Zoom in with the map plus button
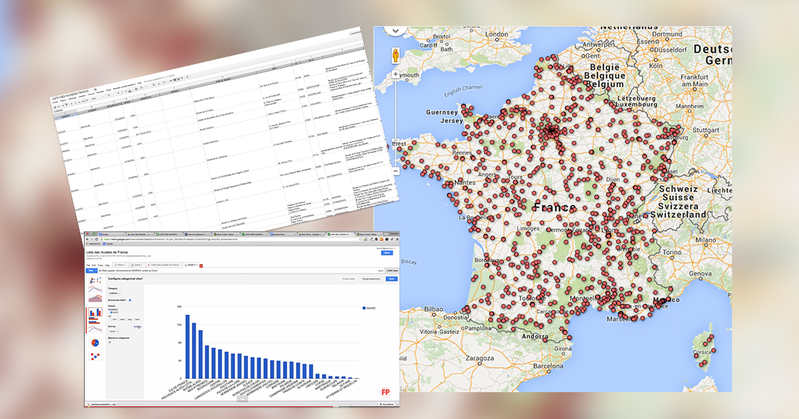Viewport: 799px width, 419px height. coord(395,74)
